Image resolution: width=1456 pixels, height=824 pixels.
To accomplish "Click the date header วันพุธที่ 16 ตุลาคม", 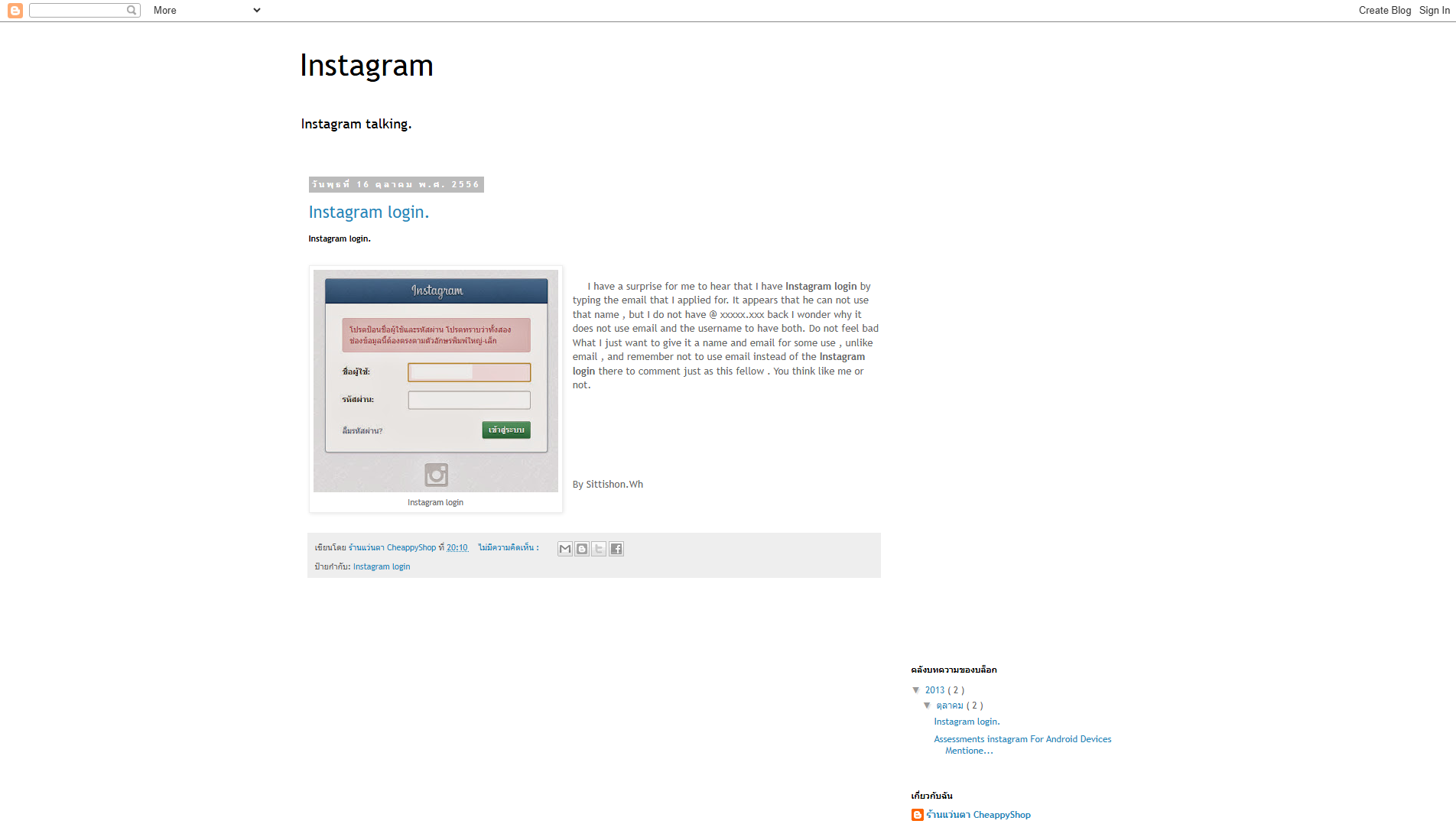I will (396, 184).
